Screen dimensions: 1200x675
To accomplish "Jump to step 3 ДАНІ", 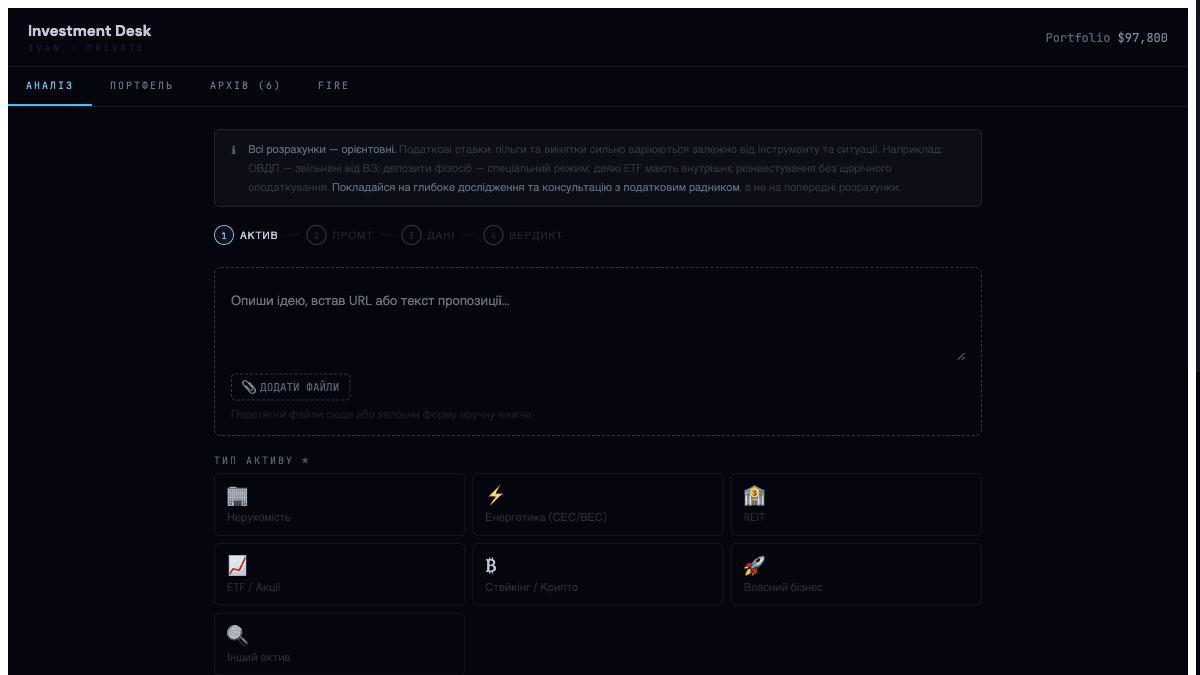I will [x=428, y=235].
